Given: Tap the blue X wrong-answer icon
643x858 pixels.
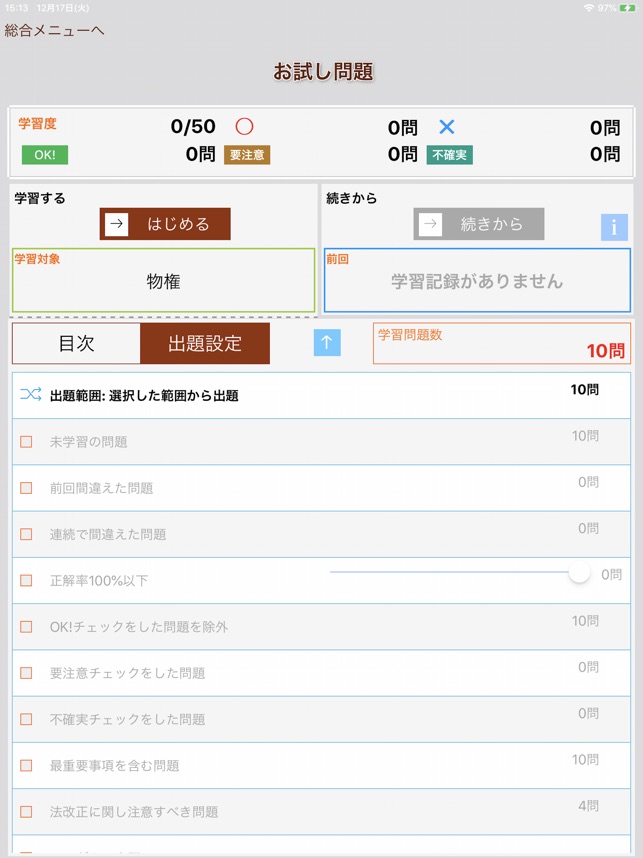Looking at the screenshot, I should 447,127.
